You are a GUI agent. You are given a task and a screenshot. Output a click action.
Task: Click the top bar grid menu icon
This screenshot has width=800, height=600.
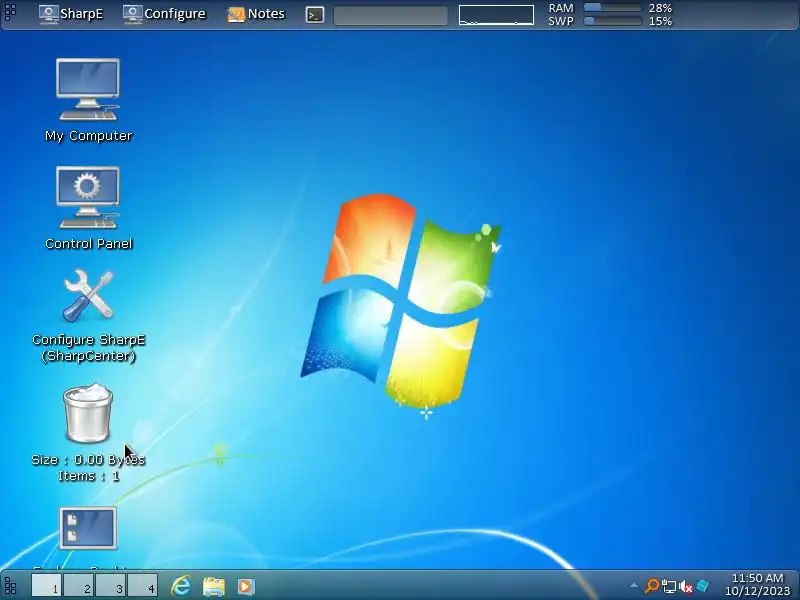[x=10, y=12]
